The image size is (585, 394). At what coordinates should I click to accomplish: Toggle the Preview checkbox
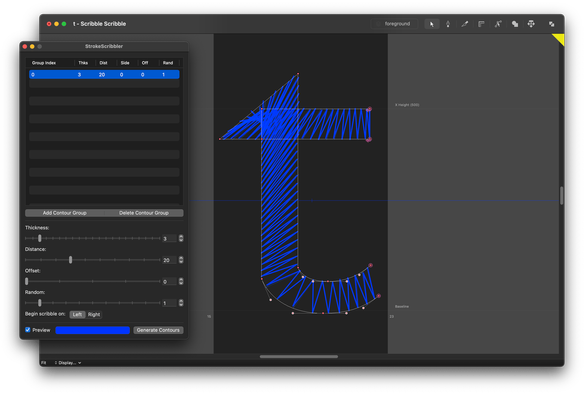[x=28, y=330]
